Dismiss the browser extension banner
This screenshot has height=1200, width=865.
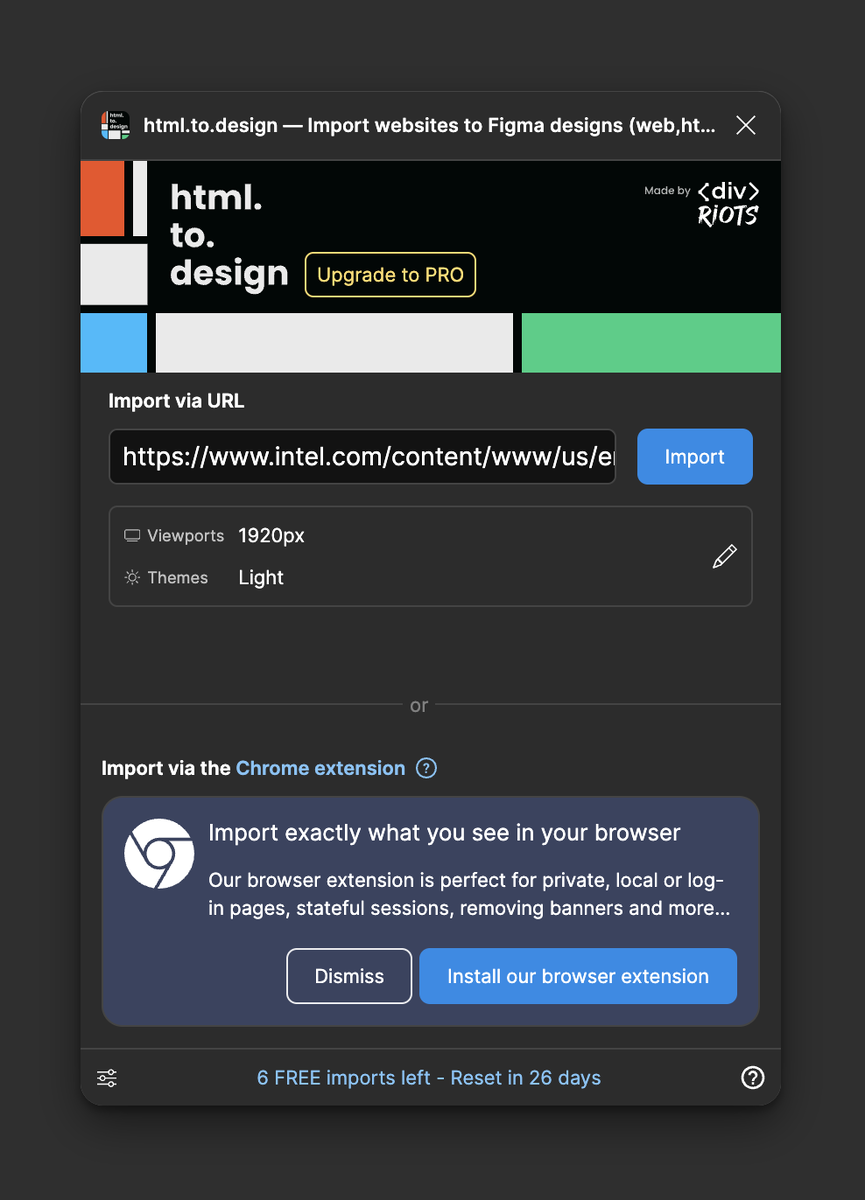pos(349,976)
